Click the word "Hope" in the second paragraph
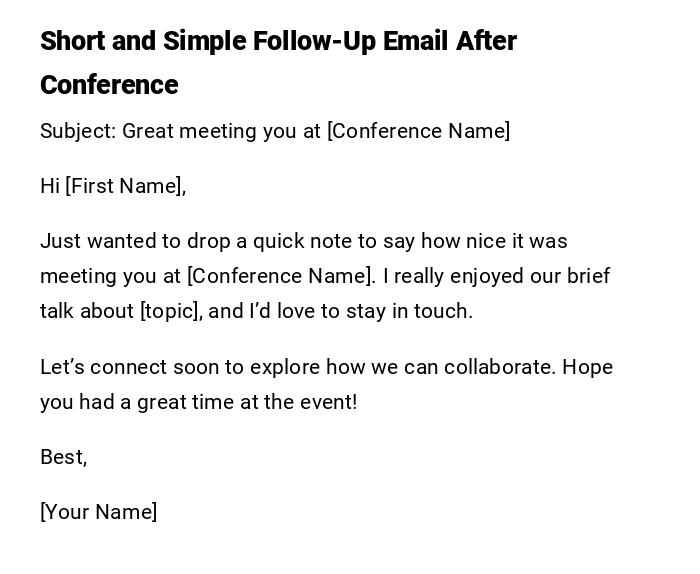 (587, 367)
